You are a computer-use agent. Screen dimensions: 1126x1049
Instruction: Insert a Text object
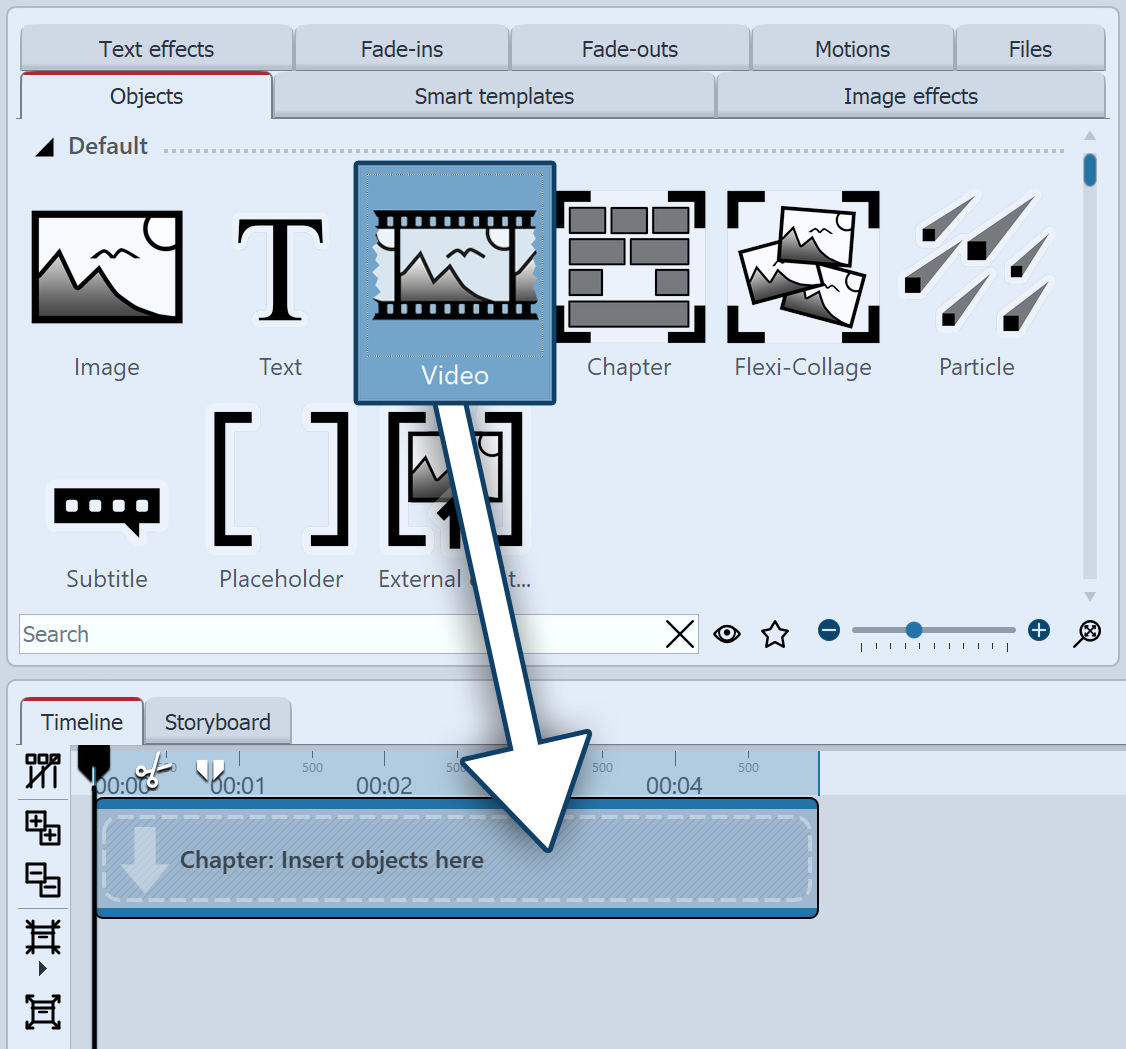(x=281, y=267)
